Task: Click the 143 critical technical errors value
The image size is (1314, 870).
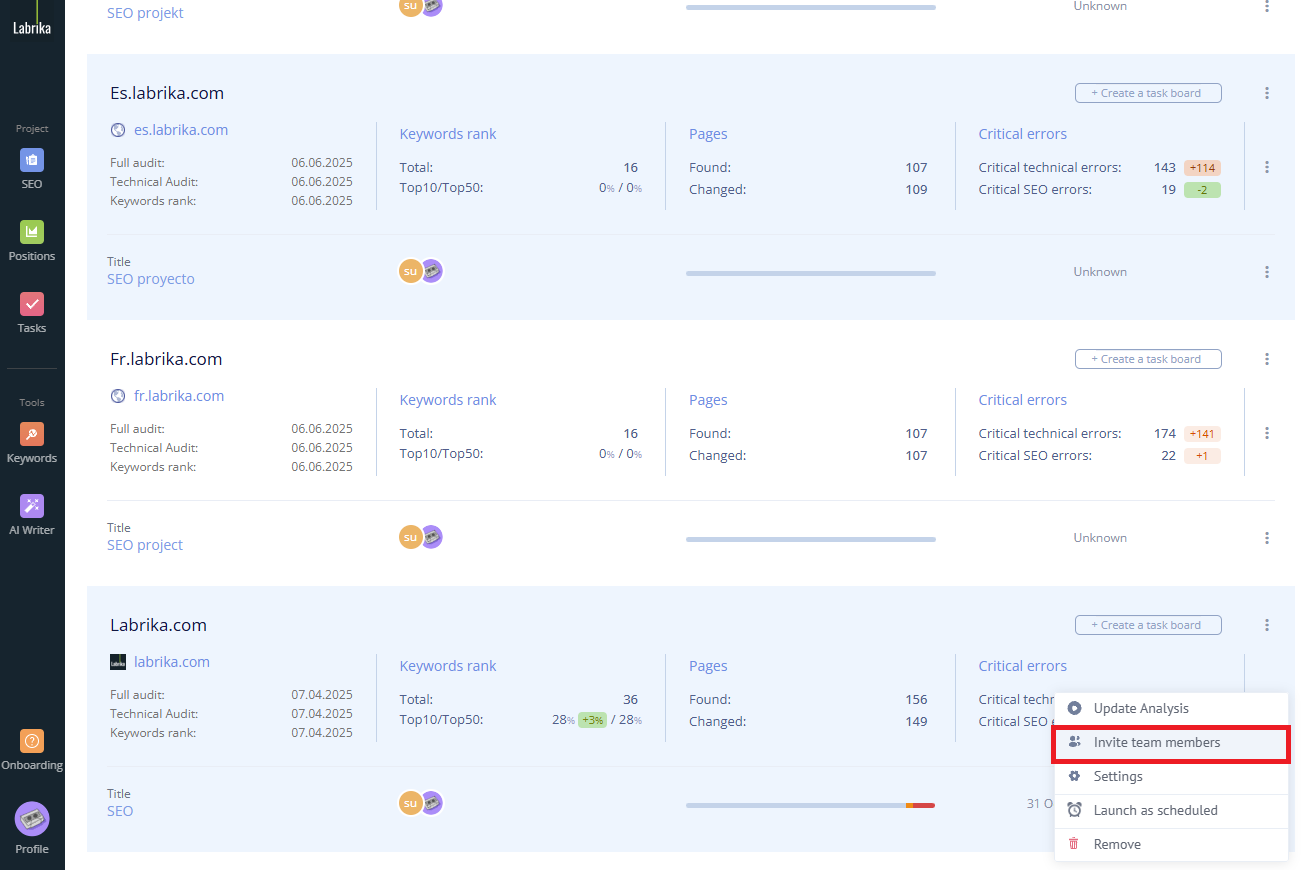Action: point(1165,168)
